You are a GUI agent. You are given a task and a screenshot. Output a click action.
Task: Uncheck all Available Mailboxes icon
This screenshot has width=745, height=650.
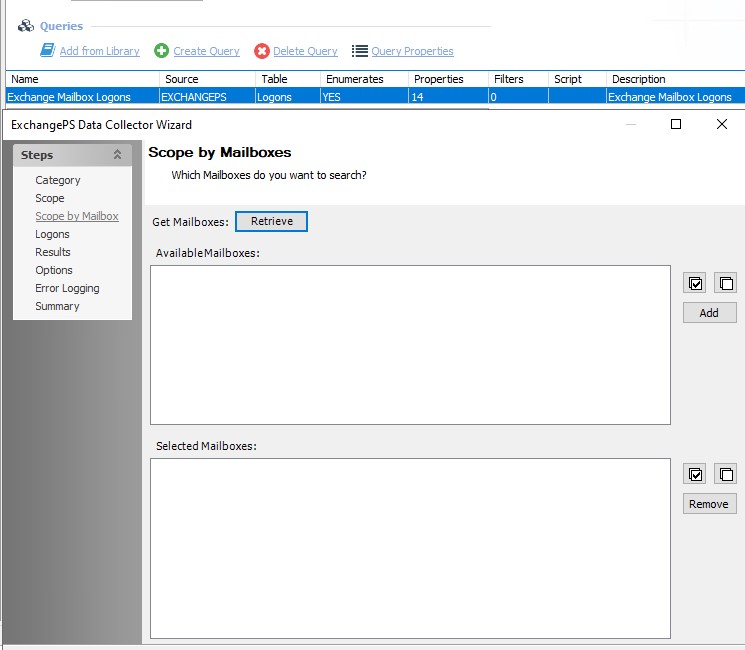(725, 283)
